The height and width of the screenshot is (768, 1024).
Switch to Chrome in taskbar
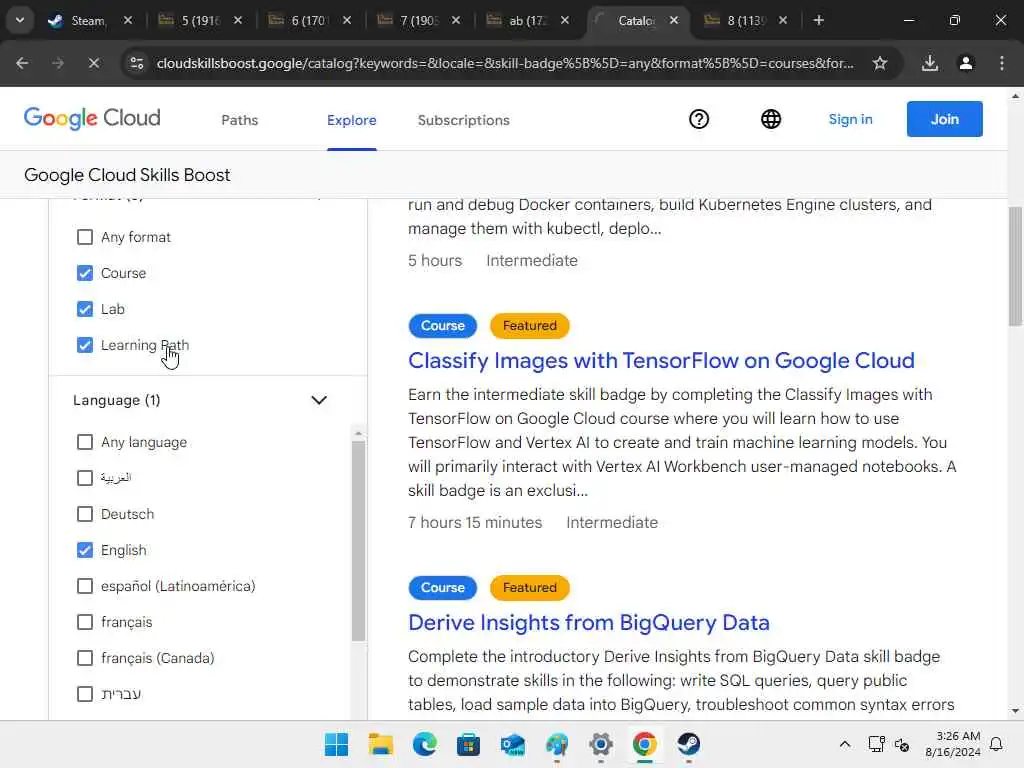[x=645, y=744]
